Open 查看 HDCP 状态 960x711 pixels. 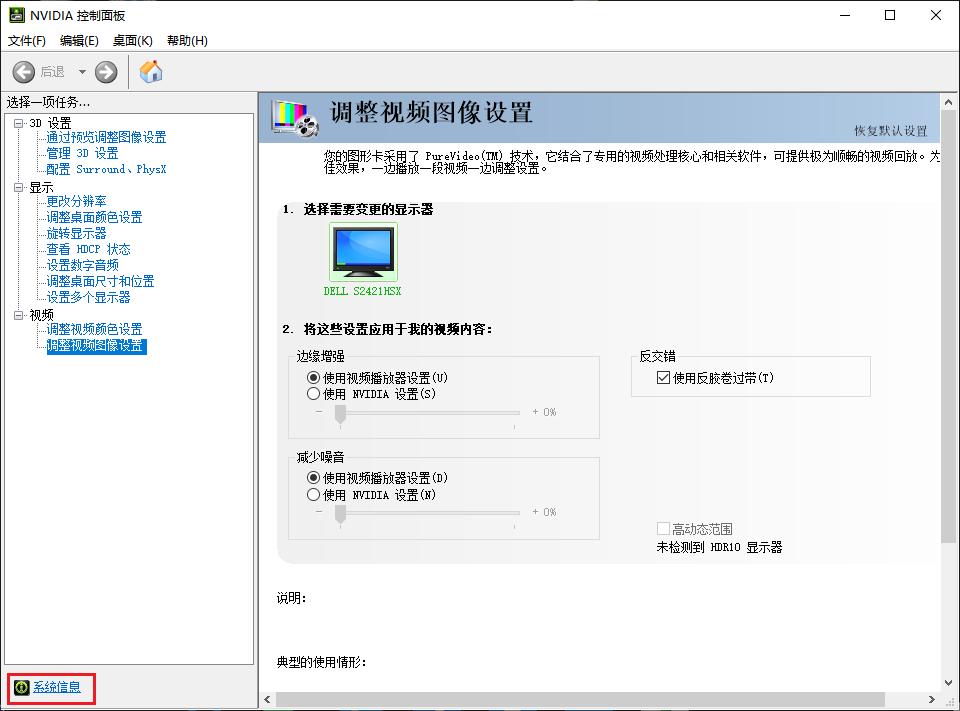[x=88, y=249]
